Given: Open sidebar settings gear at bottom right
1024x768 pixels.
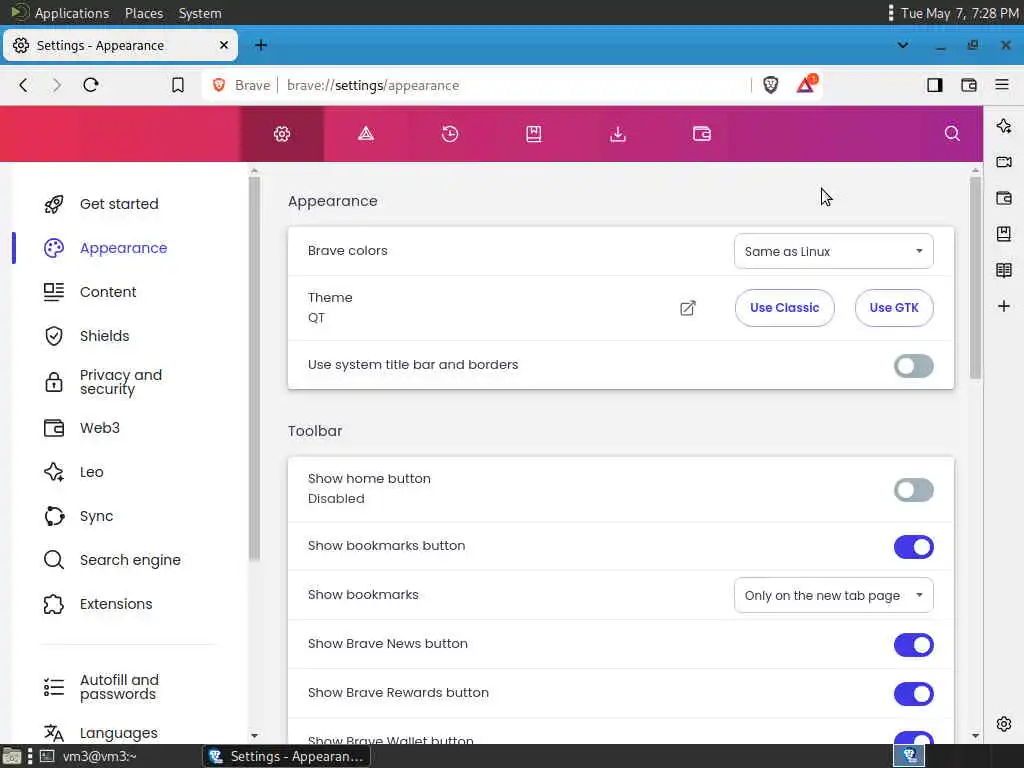Looking at the screenshot, I should pos(1004,724).
